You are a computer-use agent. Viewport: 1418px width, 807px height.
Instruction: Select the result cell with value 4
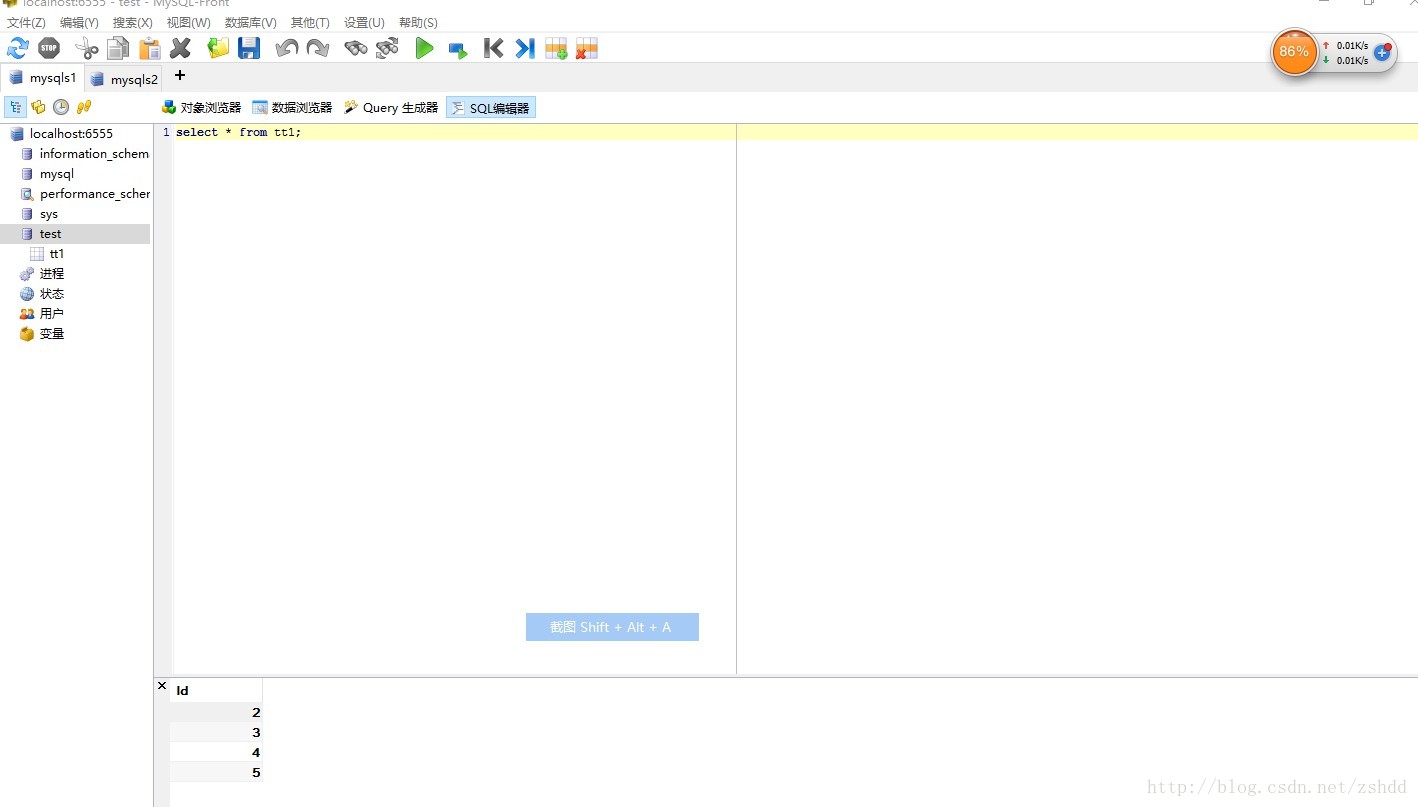216,752
